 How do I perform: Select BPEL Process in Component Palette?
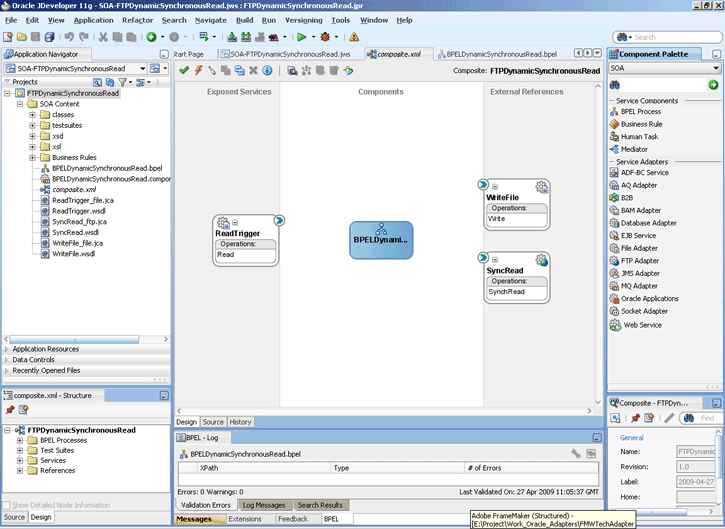640,111
